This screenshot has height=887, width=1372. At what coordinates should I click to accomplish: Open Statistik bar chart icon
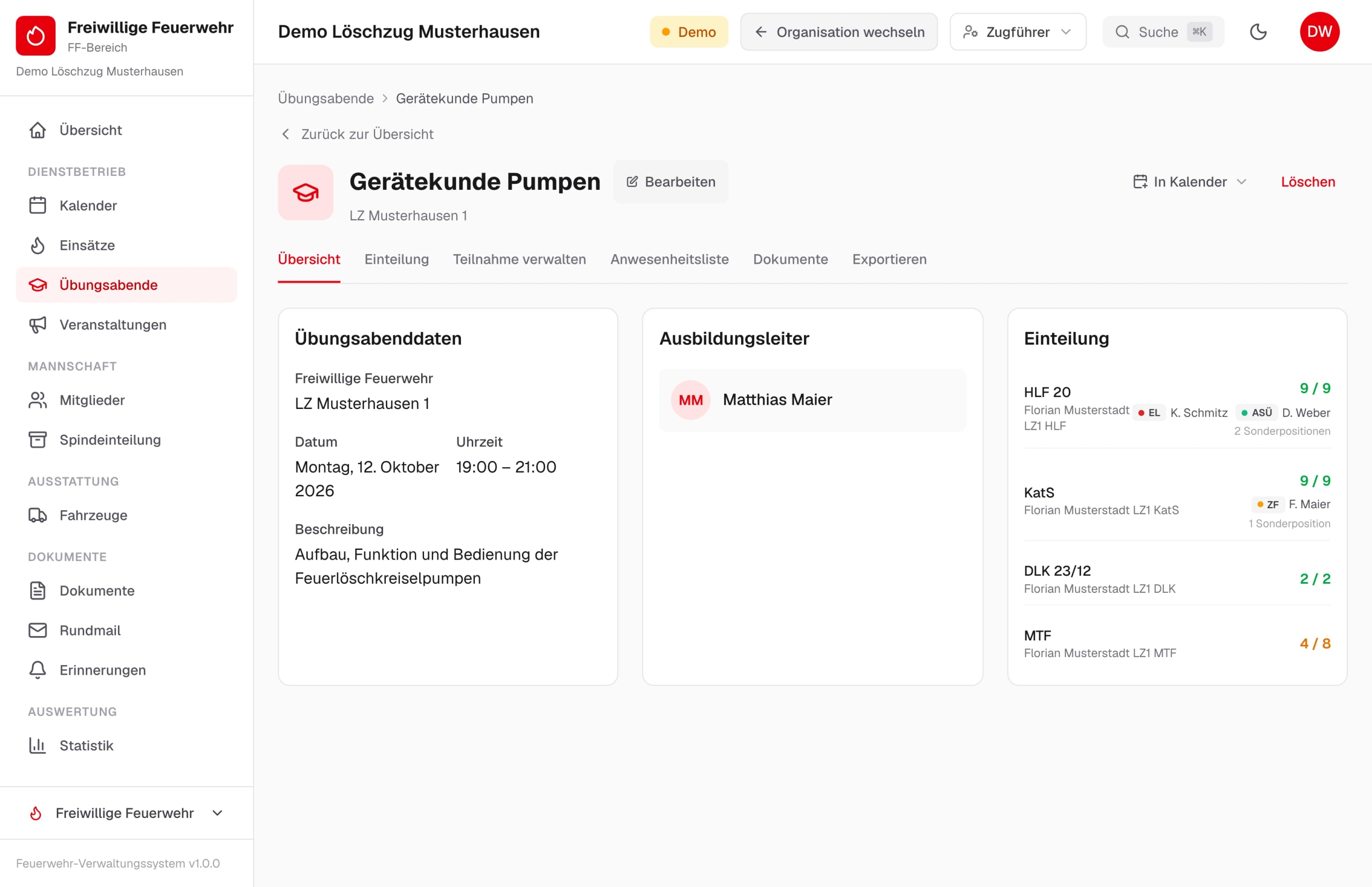38,746
